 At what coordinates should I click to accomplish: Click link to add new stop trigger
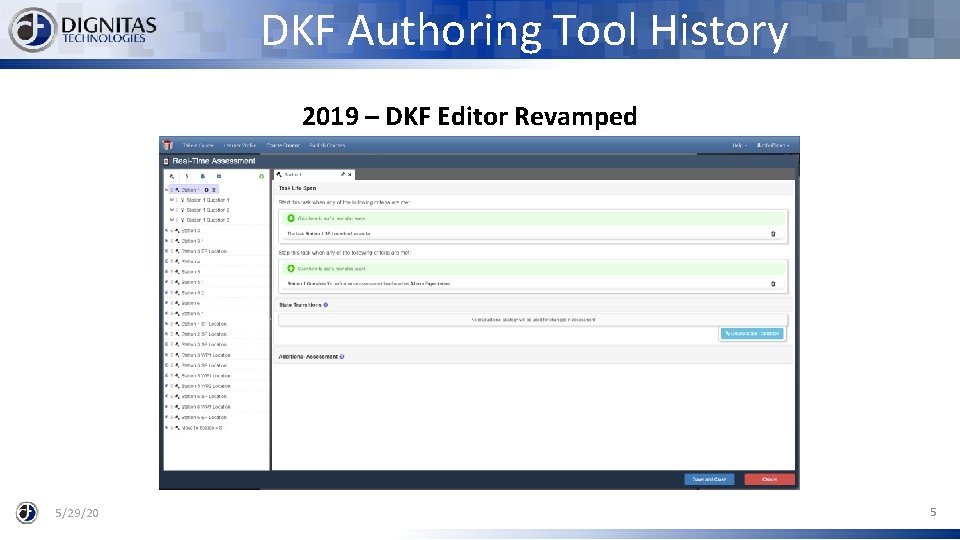pyautogui.click(x=331, y=268)
